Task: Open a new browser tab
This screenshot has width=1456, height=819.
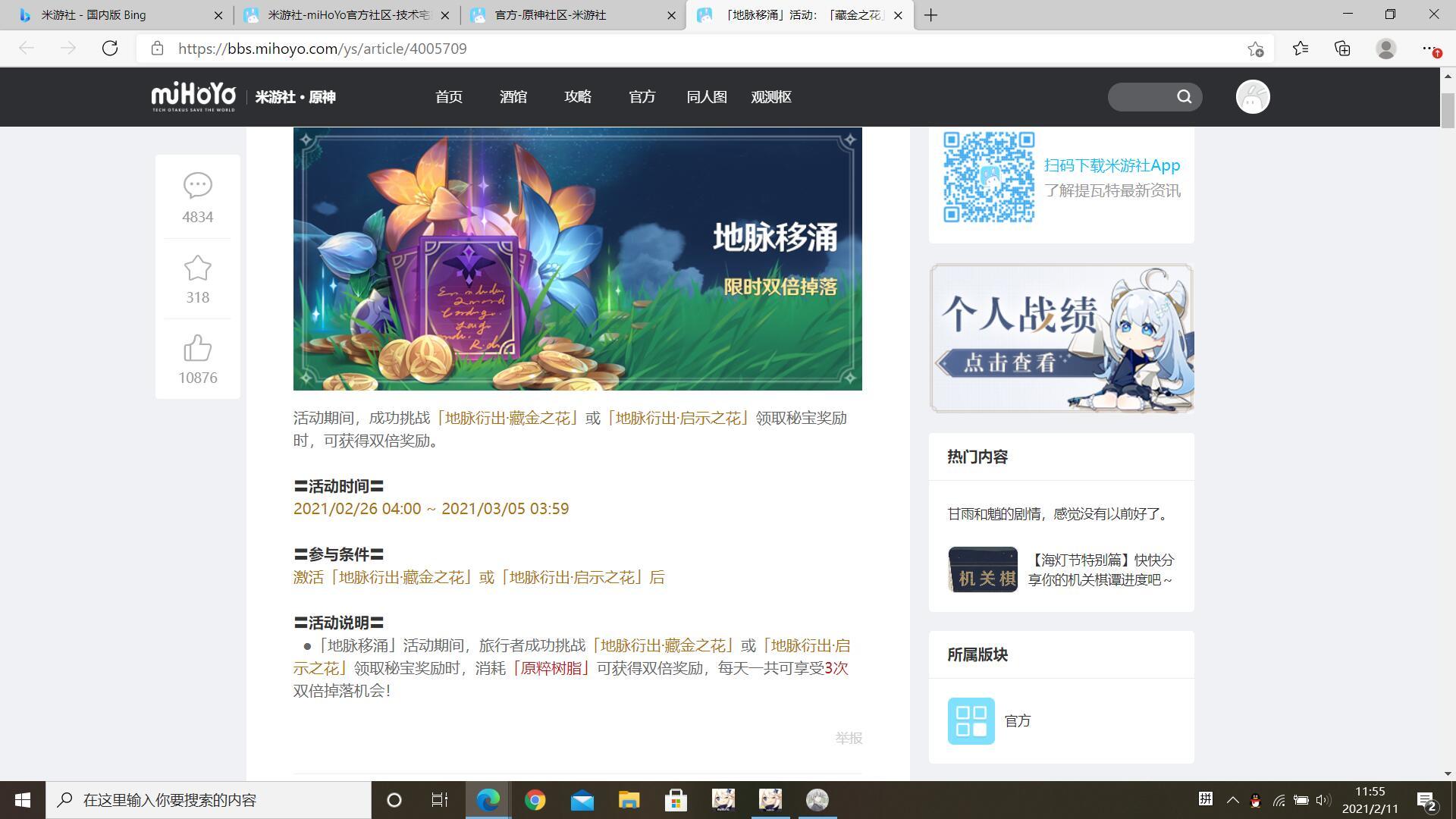Action: click(x=930, y=15)
